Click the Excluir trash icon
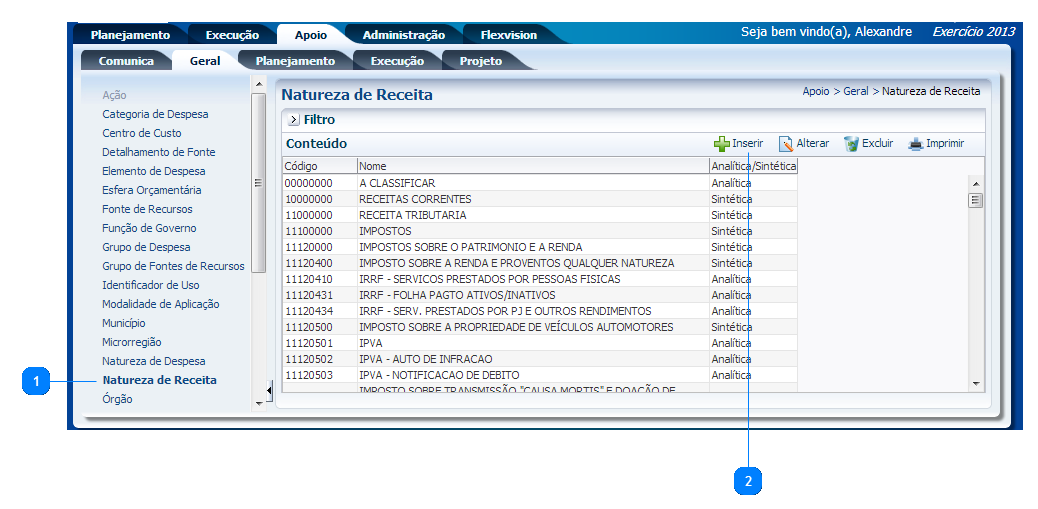The width and height of the screenshot is (1038, 509). click(x=851, y=144)
